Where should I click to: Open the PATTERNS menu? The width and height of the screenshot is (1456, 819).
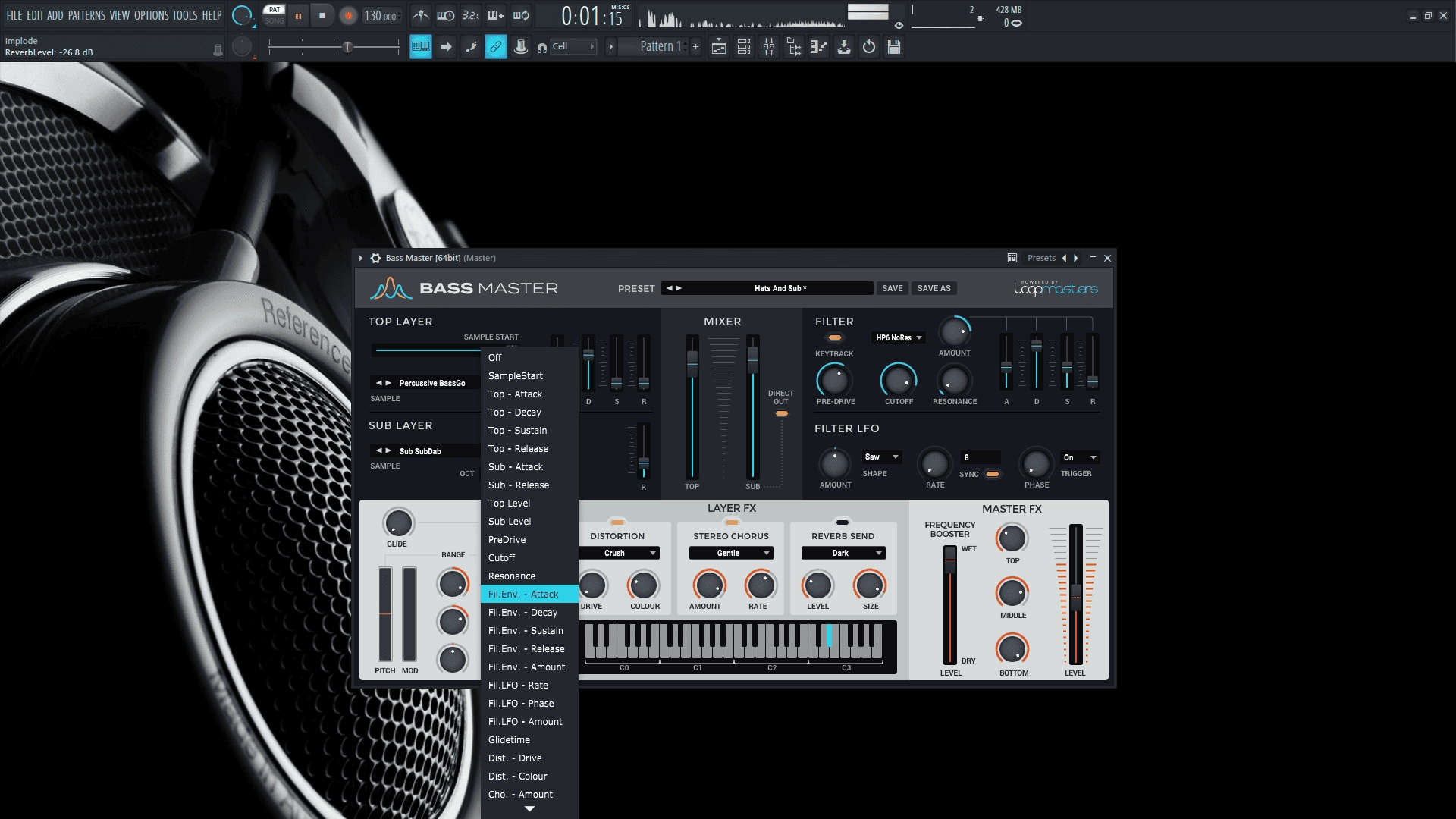tap(86, 15)
